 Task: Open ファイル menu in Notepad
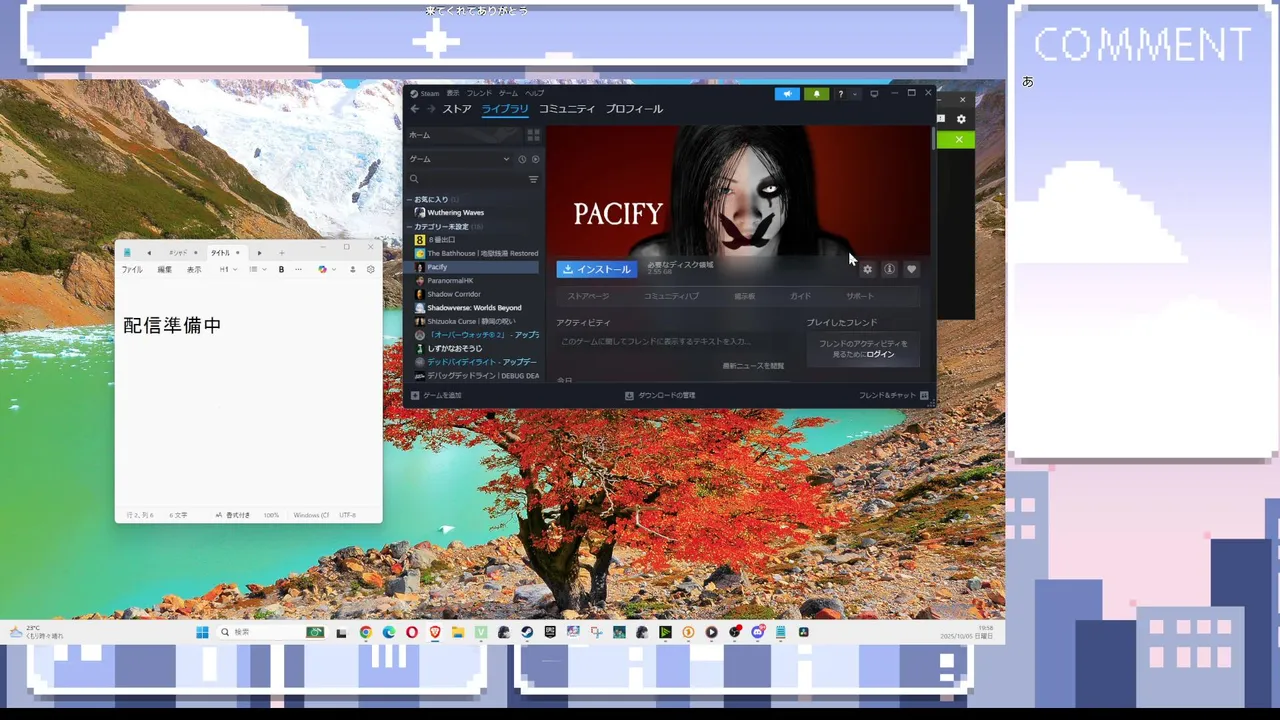tap(132, 269)
